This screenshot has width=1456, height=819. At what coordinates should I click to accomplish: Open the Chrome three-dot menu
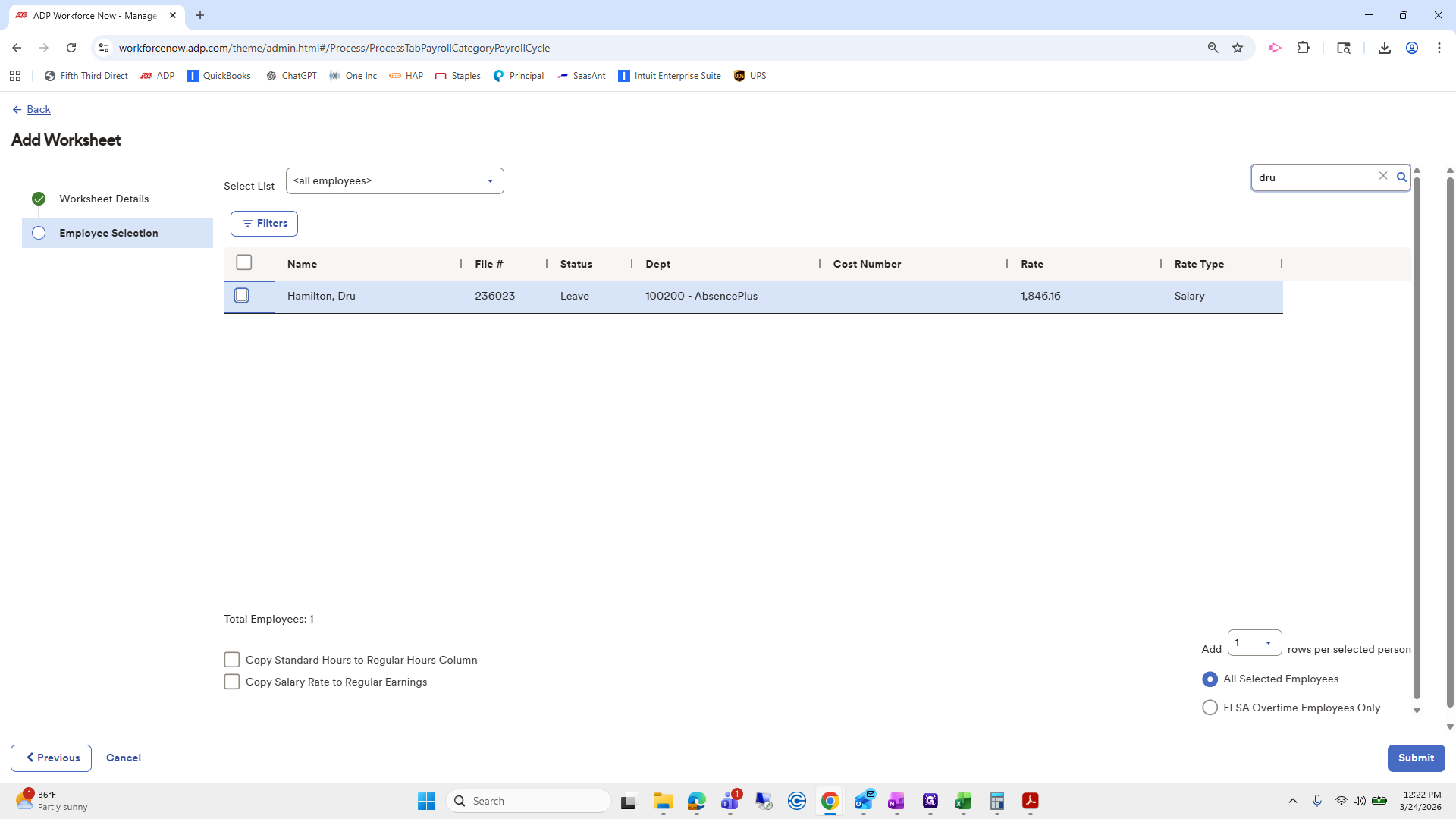(1439, 48)
